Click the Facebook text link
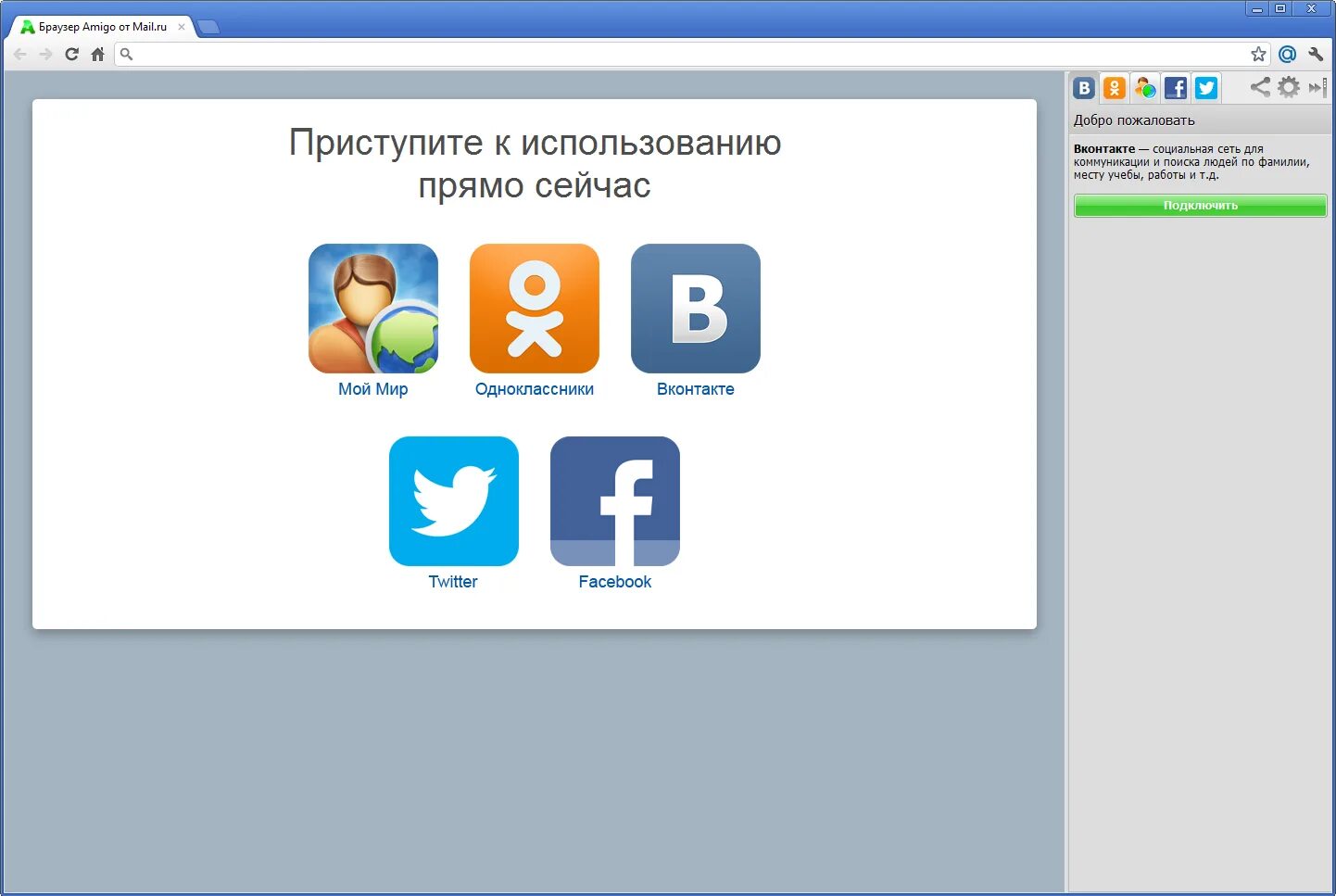Viewport: 1336px width, 896px height. [x=615, y=582]
